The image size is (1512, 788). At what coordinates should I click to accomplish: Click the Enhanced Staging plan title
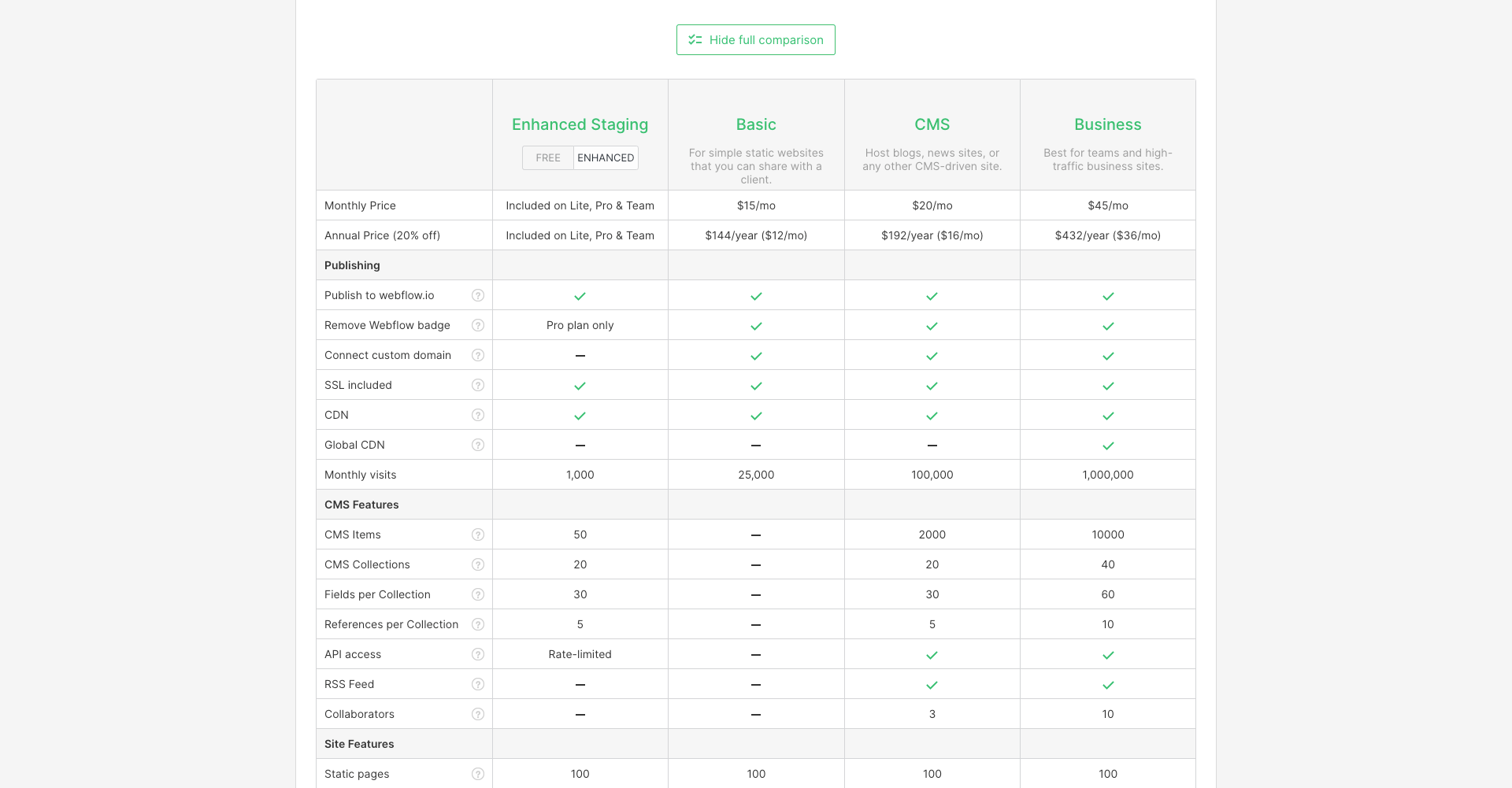580,124
